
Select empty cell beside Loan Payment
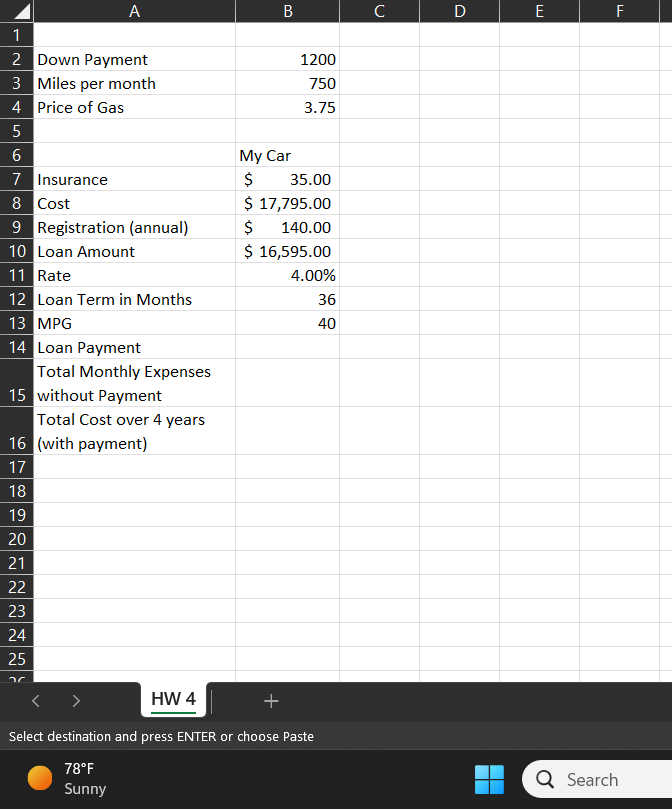pos(287,347)
